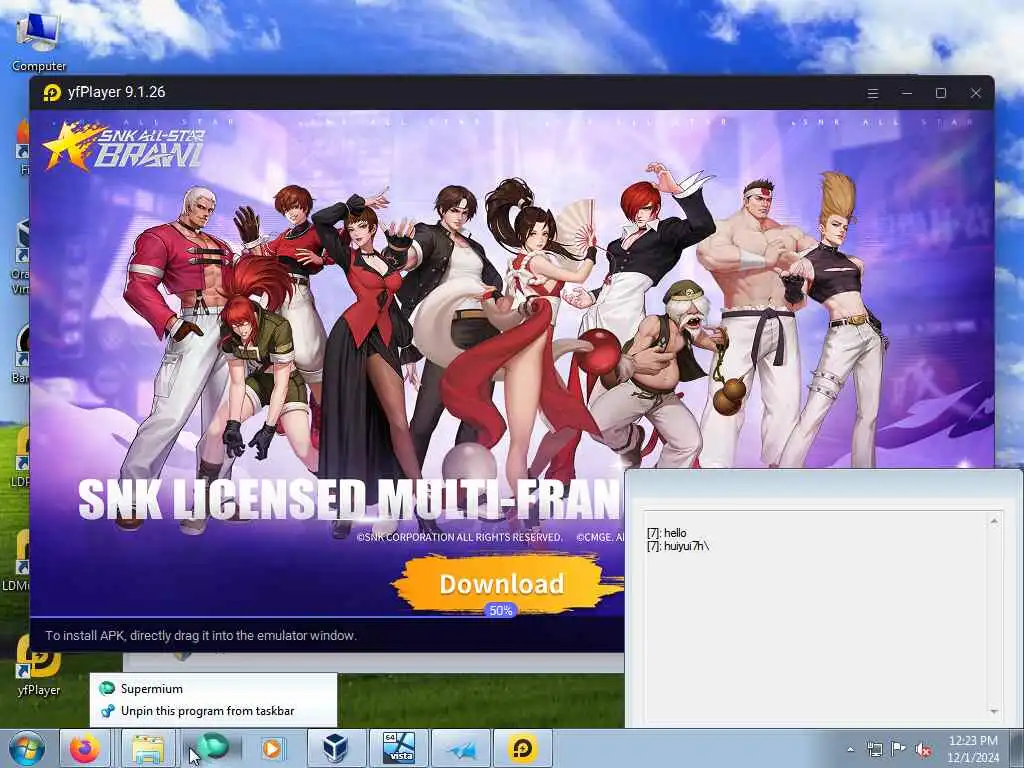Click scroll-up arrow in the chat panel

click(x=994, y=520)
